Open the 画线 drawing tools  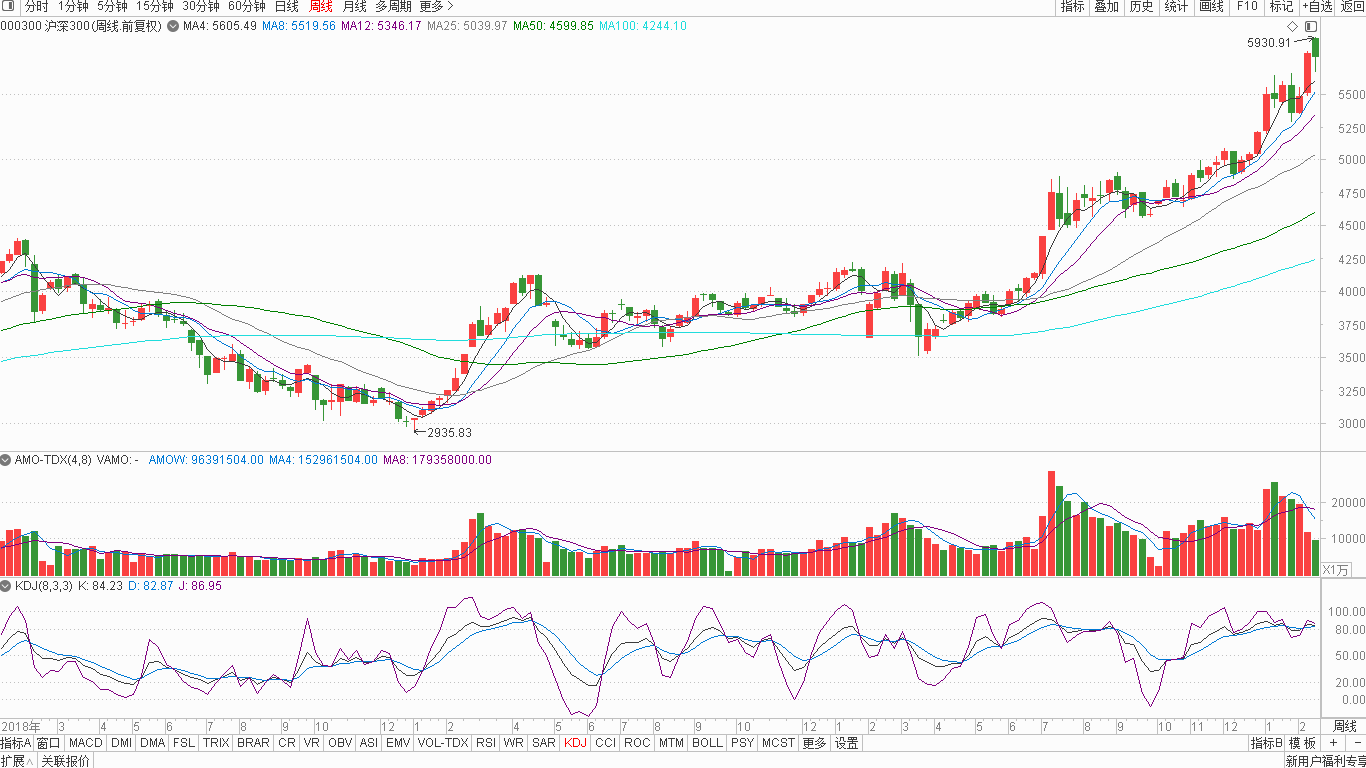1211,6
